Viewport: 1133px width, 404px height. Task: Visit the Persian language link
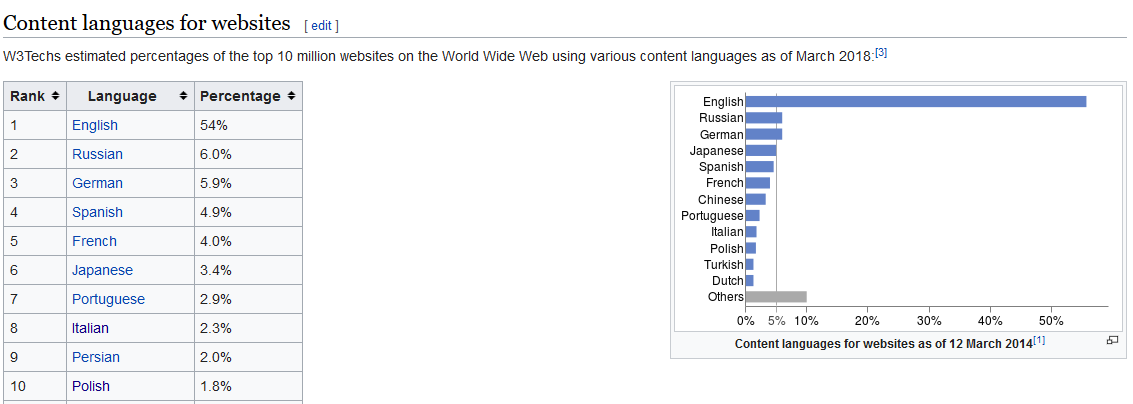[x=96, y=357]
